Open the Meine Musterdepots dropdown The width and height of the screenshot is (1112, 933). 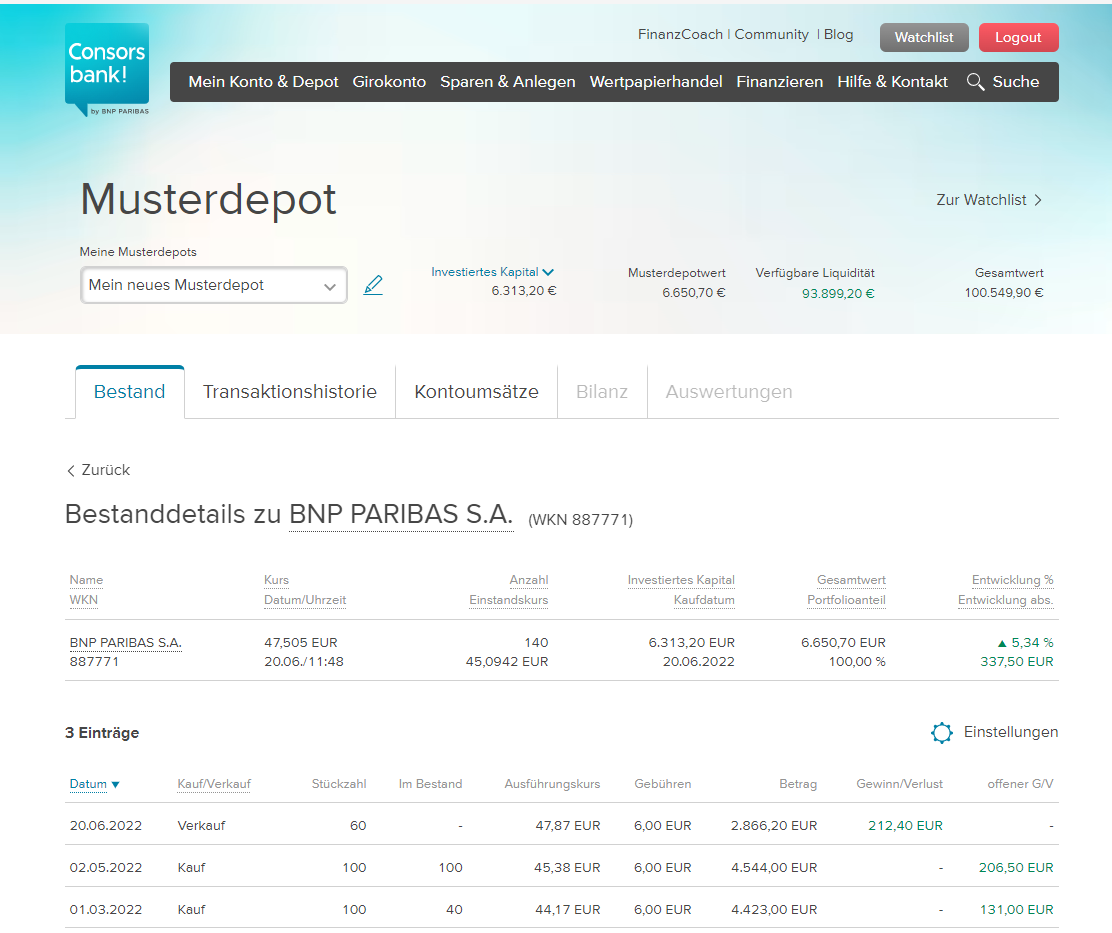click(x=213, y=285)
